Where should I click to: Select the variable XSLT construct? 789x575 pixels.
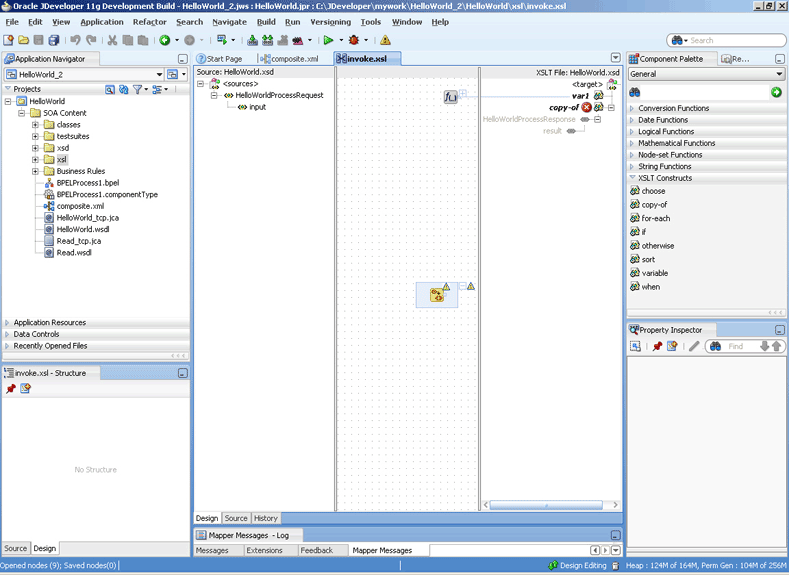[655, 273]
